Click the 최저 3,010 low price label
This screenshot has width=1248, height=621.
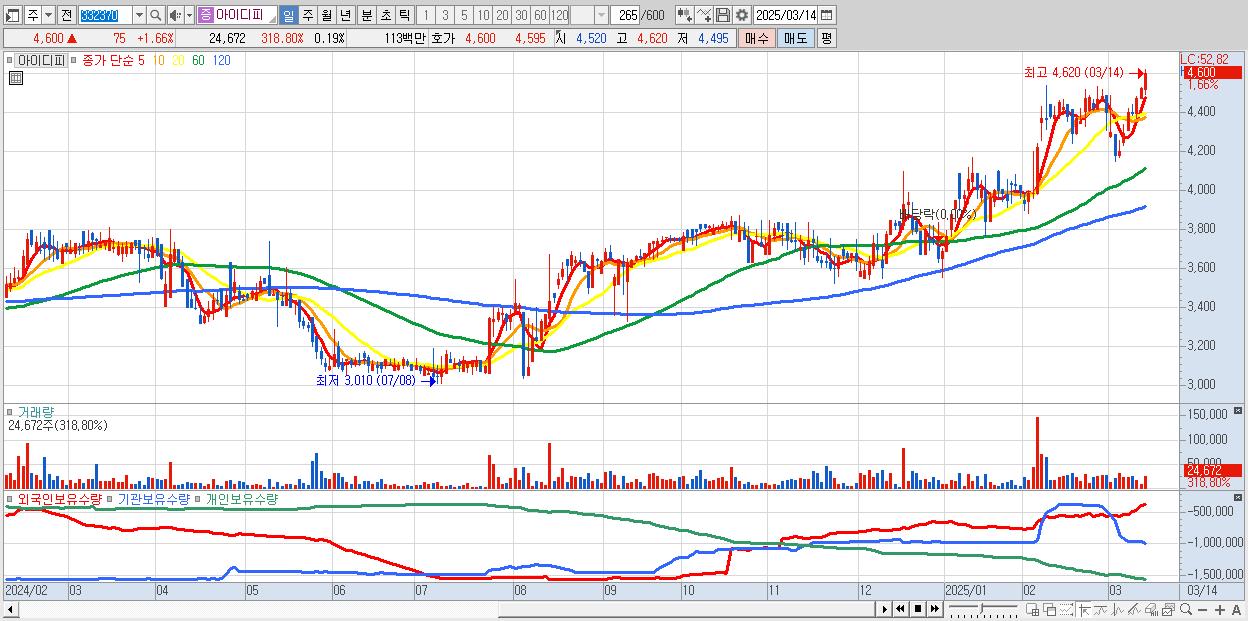(x=365, y=380)
